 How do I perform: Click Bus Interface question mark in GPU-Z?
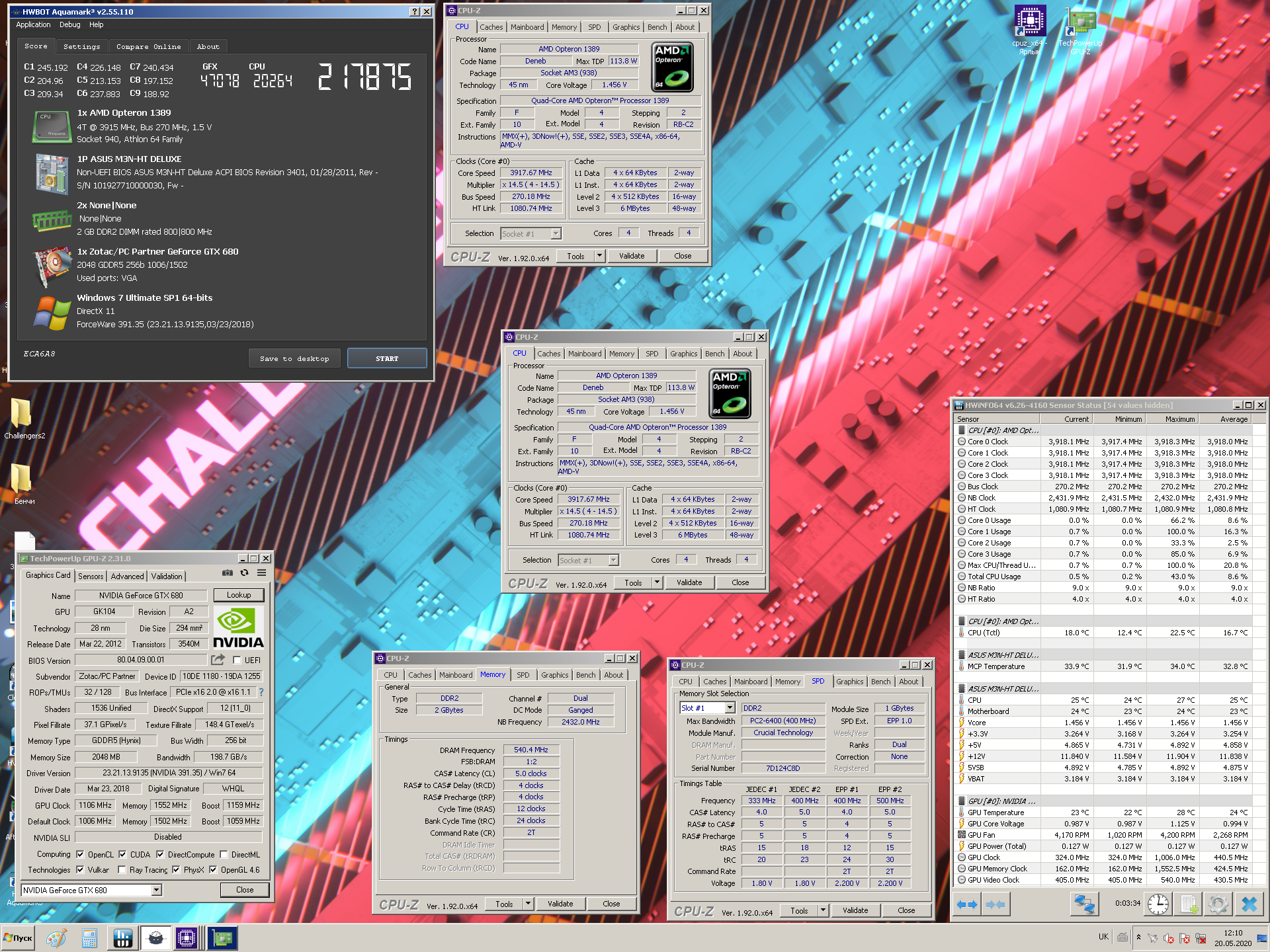click(261, 692)
